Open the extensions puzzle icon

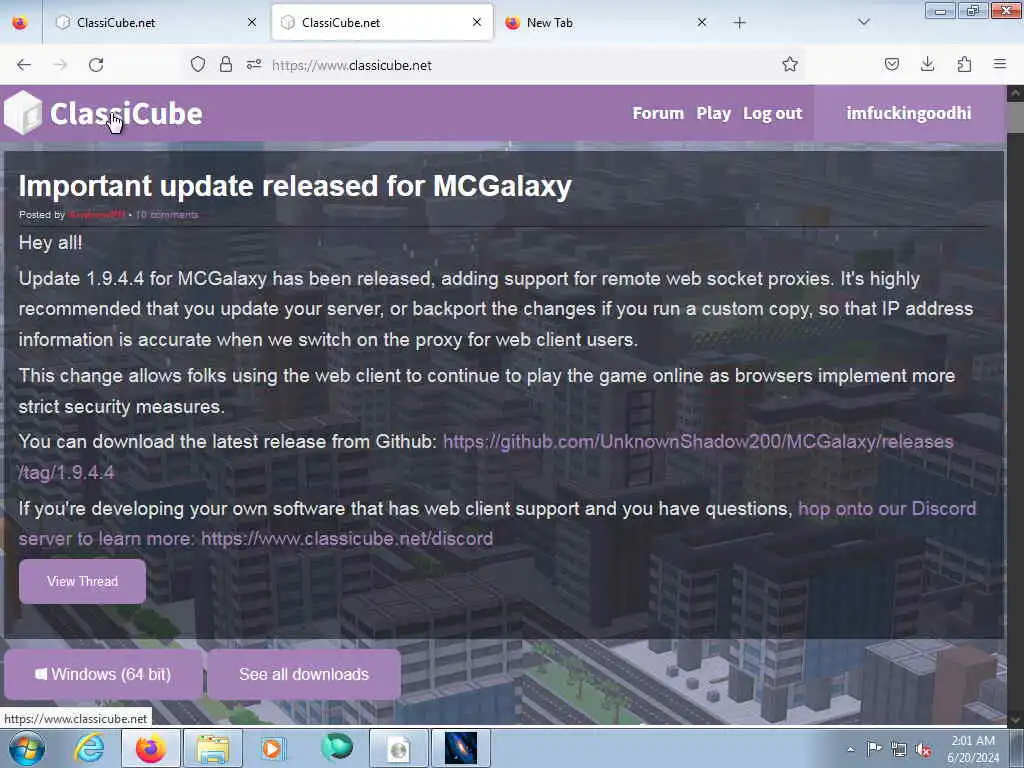coord(964,64)
